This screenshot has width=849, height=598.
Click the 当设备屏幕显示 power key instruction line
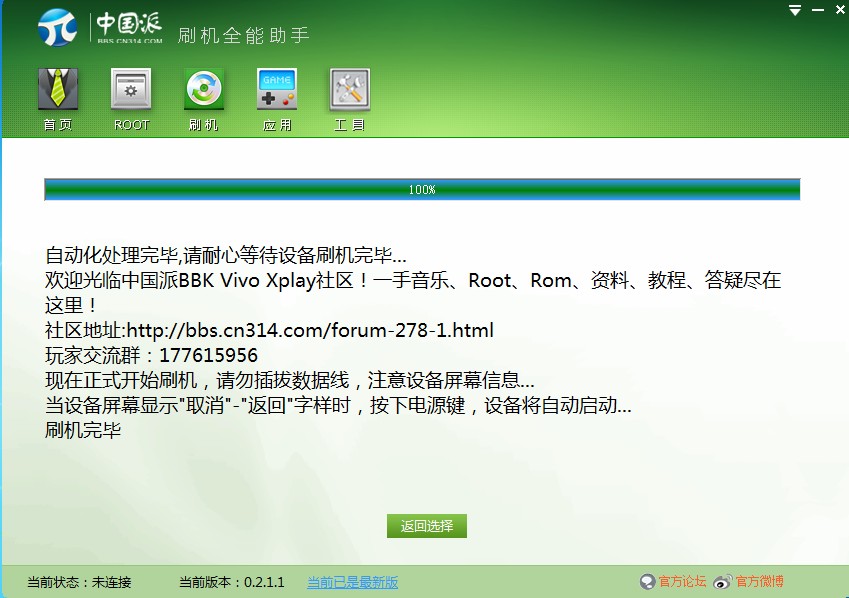(338, 405)
